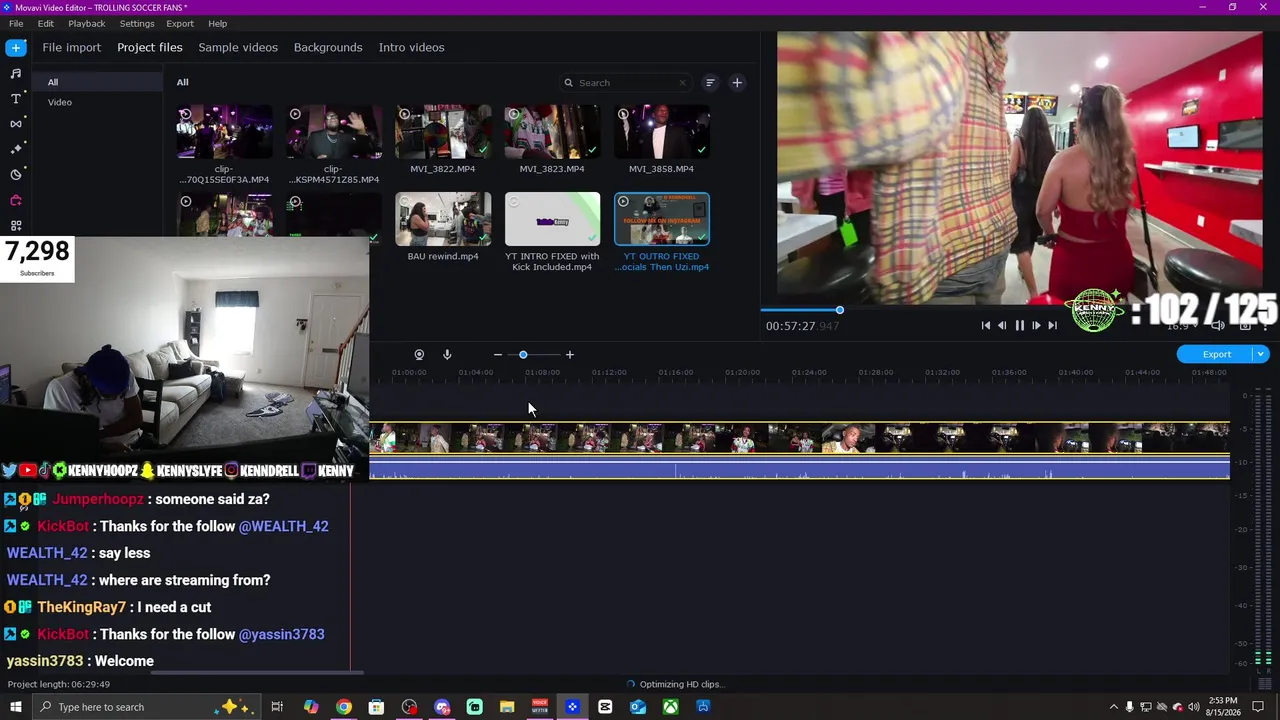The width and height of the screenshot is (1280, 720).
Task: Click the blue audio track on timeline
Action: point(799,466)
